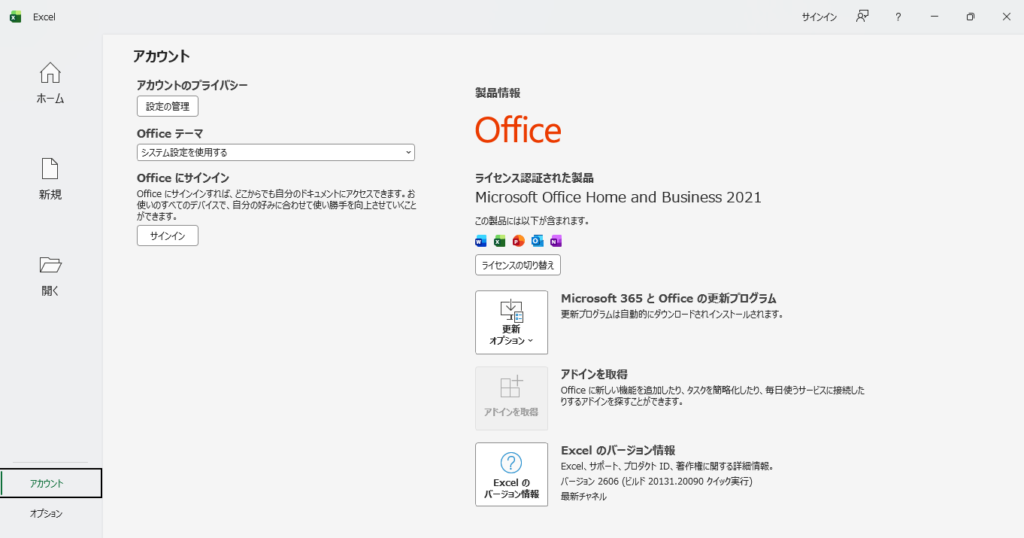1024x538 pixels.
Task: Click the ライセンスの切り替え button
Action: [518, 265]
